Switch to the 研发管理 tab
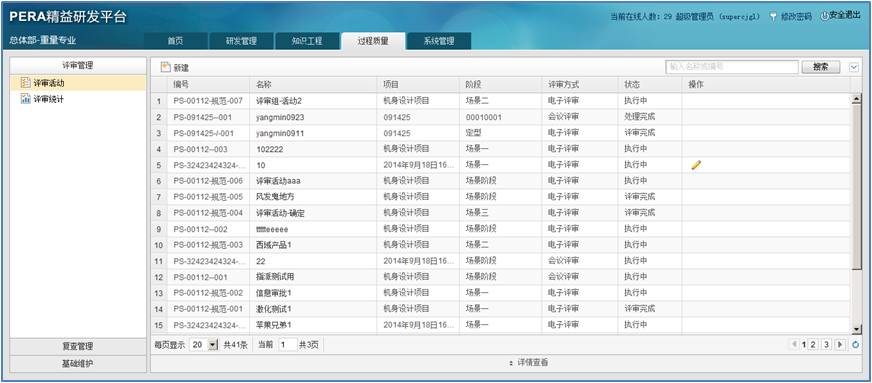 coord(241,41)
